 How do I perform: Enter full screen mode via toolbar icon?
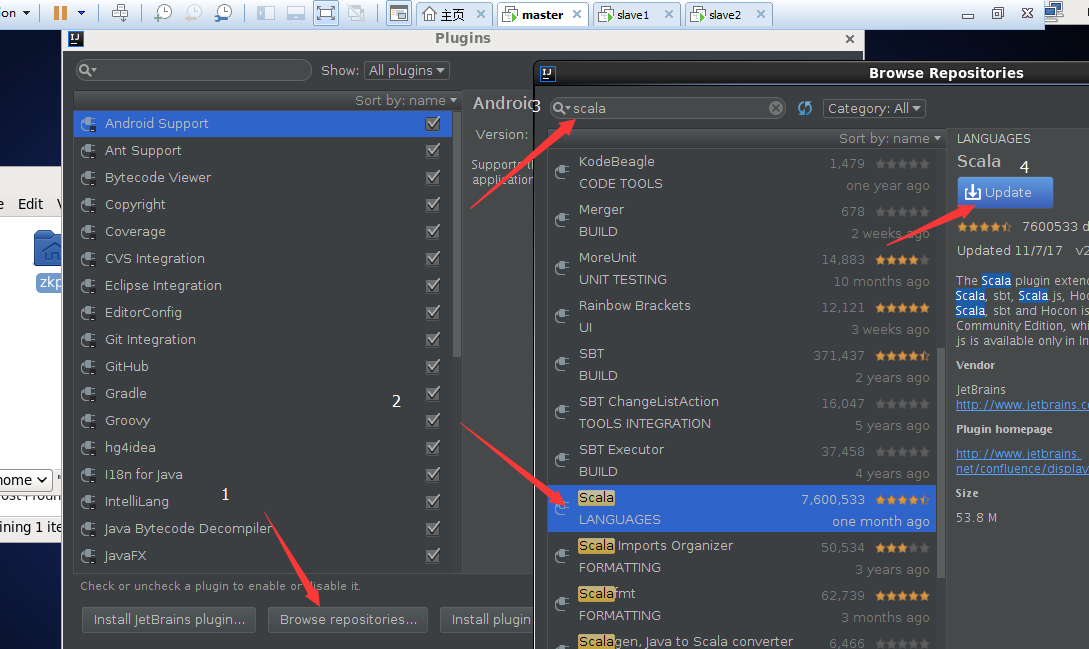[326, 13]
